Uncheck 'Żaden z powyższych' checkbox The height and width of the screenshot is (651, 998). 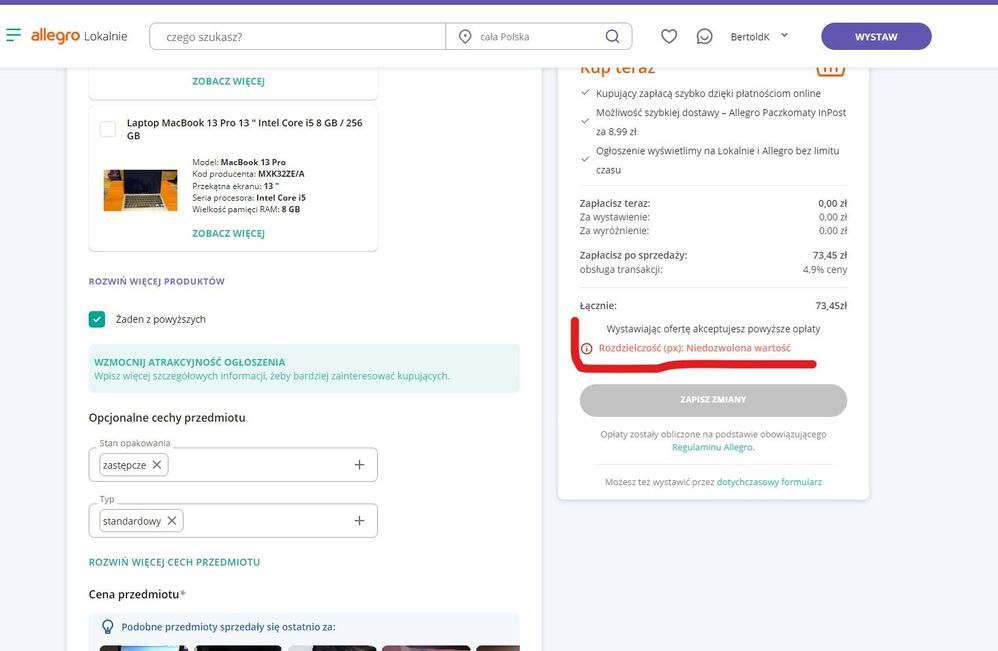click(x=97, y=319)
